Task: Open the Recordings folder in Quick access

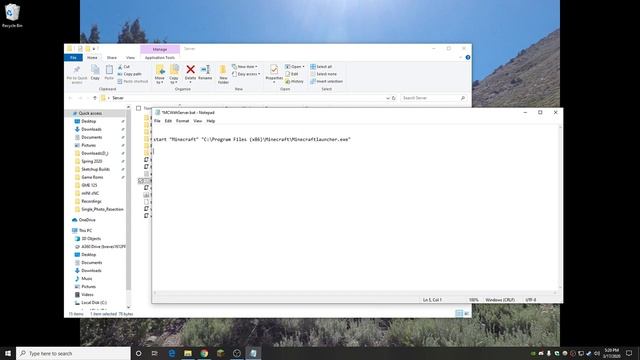Action: click(91, 201)
